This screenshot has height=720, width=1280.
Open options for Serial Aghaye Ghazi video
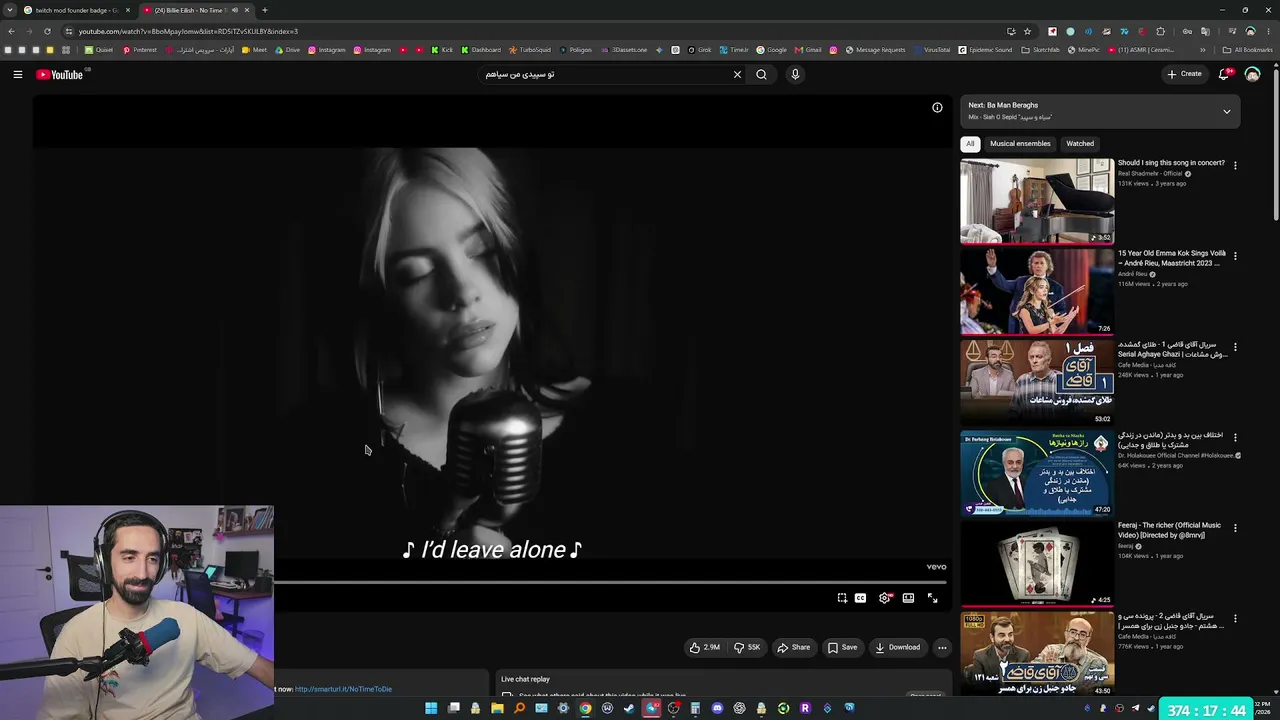pyautogui.click(x=1235, y=347)
